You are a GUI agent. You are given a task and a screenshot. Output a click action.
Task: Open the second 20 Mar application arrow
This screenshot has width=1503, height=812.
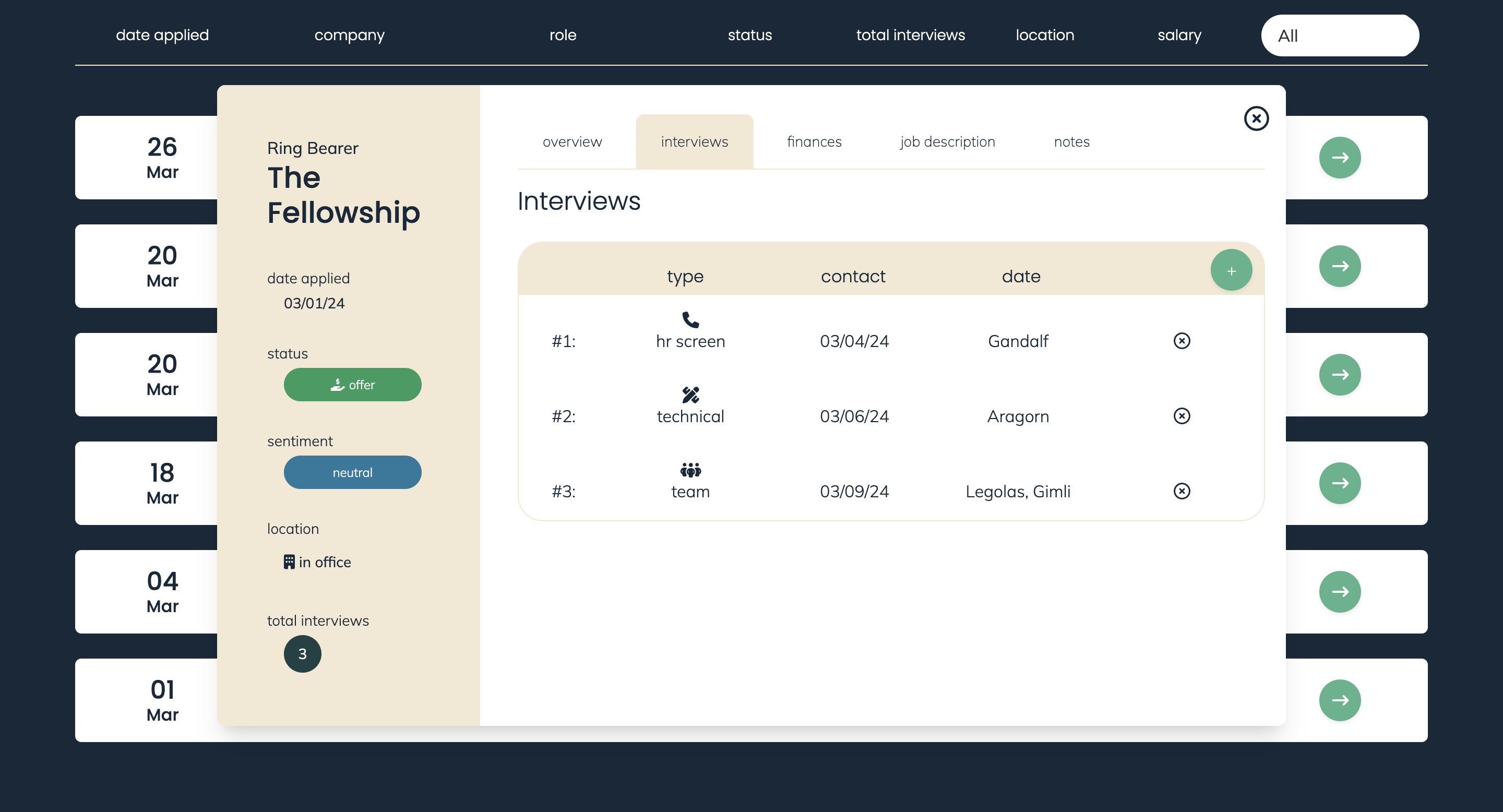1340,375
